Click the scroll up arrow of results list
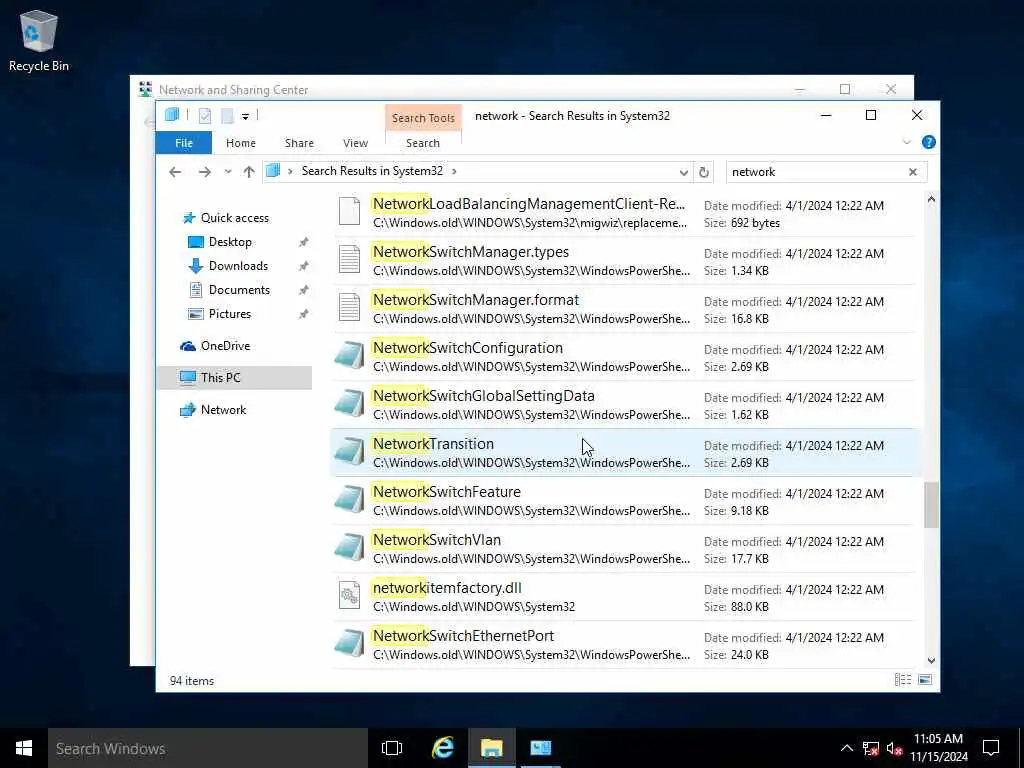This screenshot has height=768, width=1024. click(931, 200)
